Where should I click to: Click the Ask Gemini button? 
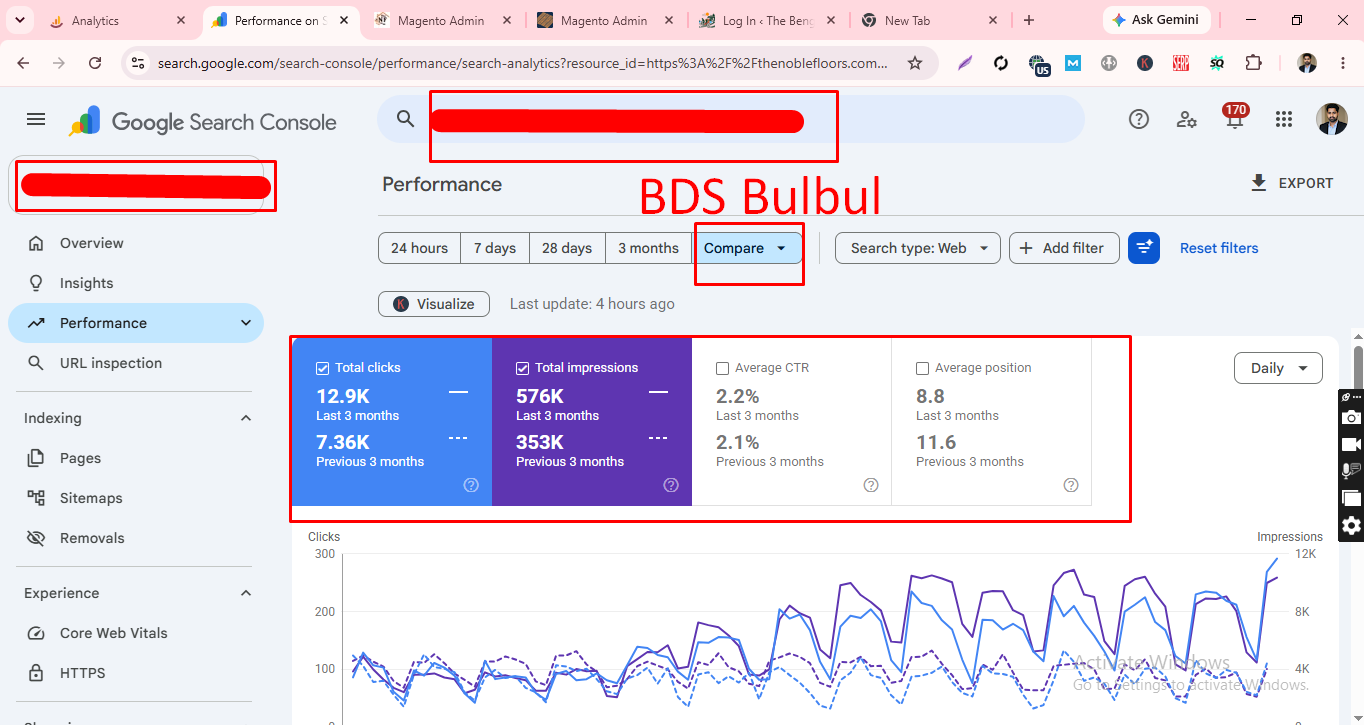tap(1157, 20)
